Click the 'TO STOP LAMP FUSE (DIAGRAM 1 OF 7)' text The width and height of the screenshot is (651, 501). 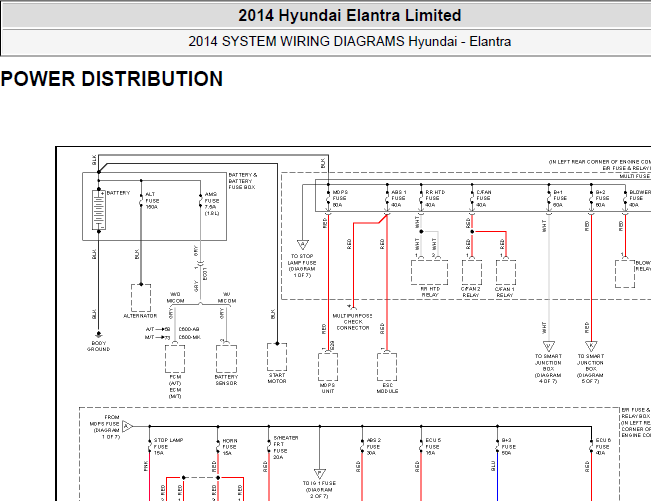[302, 266]
